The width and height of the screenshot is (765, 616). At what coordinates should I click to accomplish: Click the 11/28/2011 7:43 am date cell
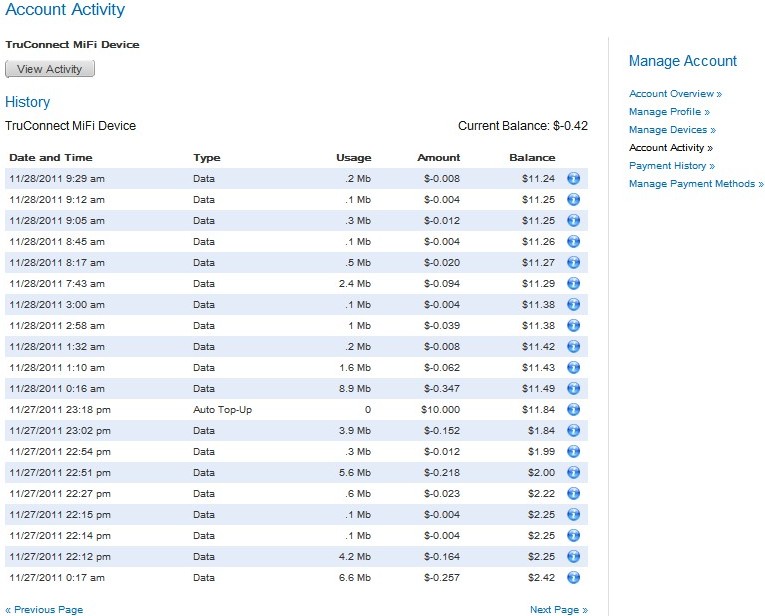(57, 284)
